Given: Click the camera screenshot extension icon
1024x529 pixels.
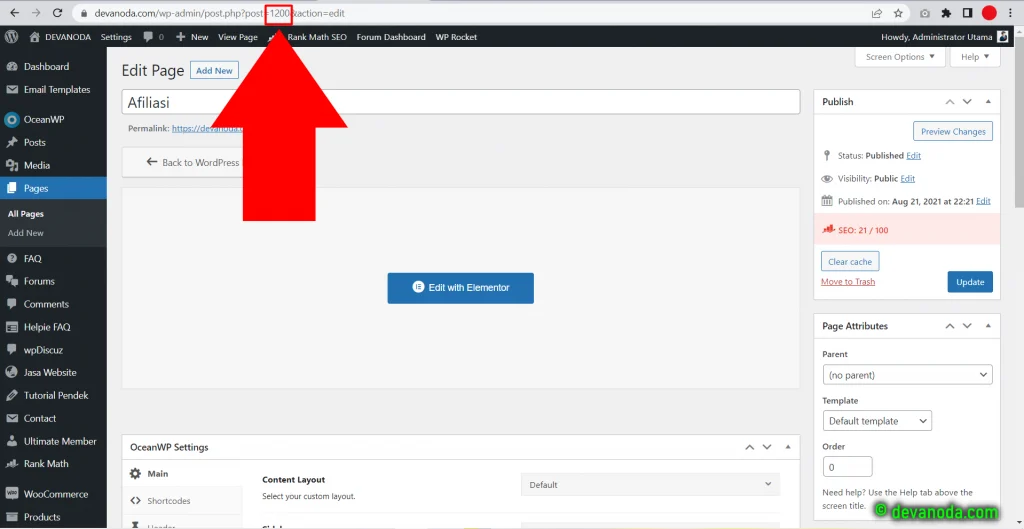Looking at the screenshot, I should tap(925, 13).
